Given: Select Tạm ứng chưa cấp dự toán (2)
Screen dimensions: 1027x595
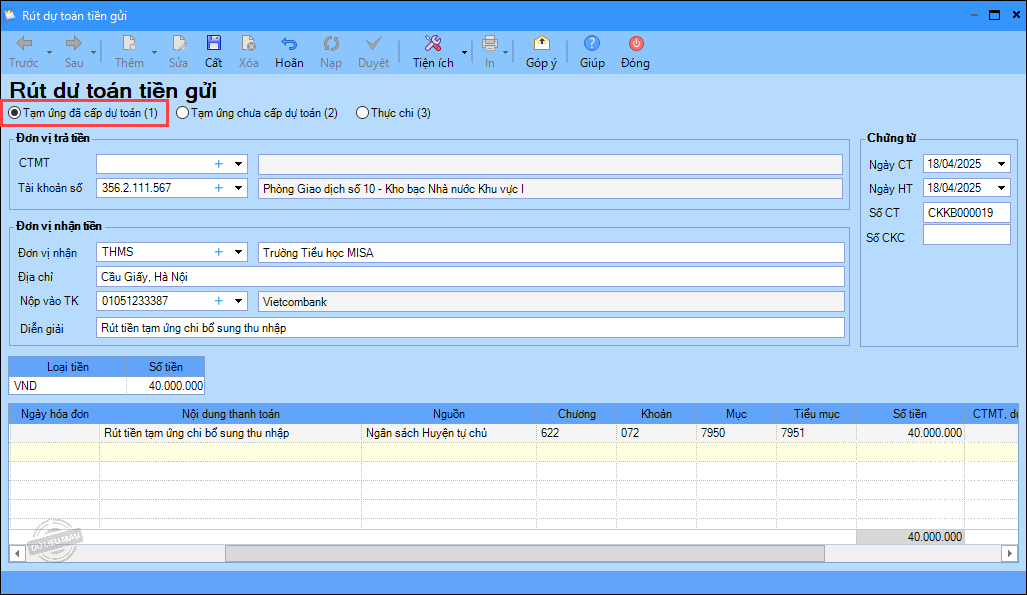Looking at the screenshot, I should [x=257, y=113].
